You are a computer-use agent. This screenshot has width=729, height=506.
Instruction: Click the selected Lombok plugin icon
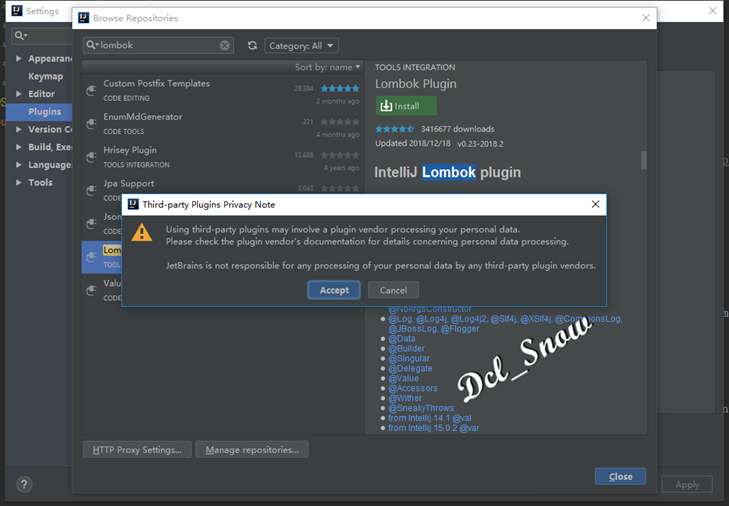pyautogui.click(x=92, y=257)
